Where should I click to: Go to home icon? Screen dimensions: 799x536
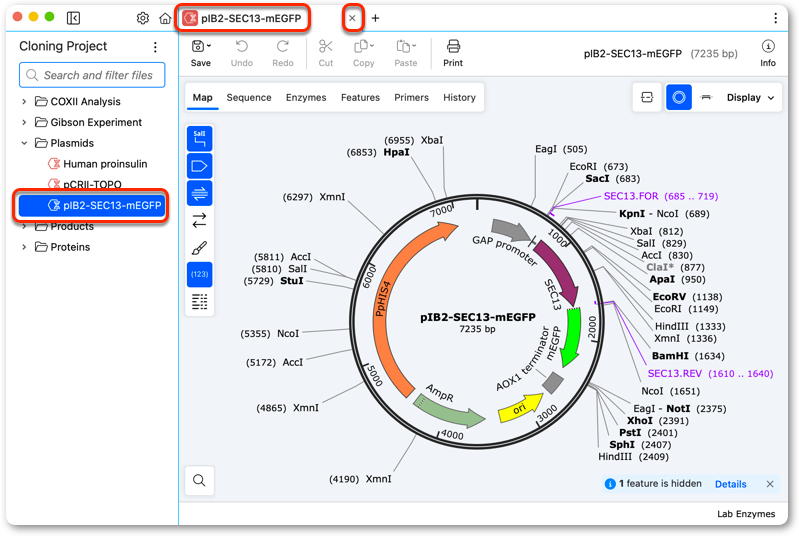[165, 18]
